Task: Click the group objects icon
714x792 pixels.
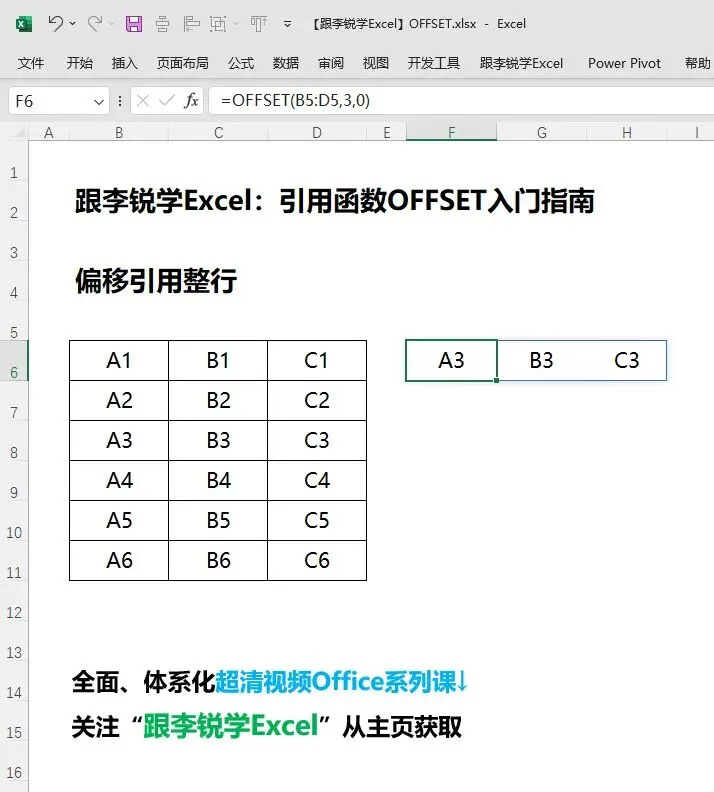Action: click(218, 24)
